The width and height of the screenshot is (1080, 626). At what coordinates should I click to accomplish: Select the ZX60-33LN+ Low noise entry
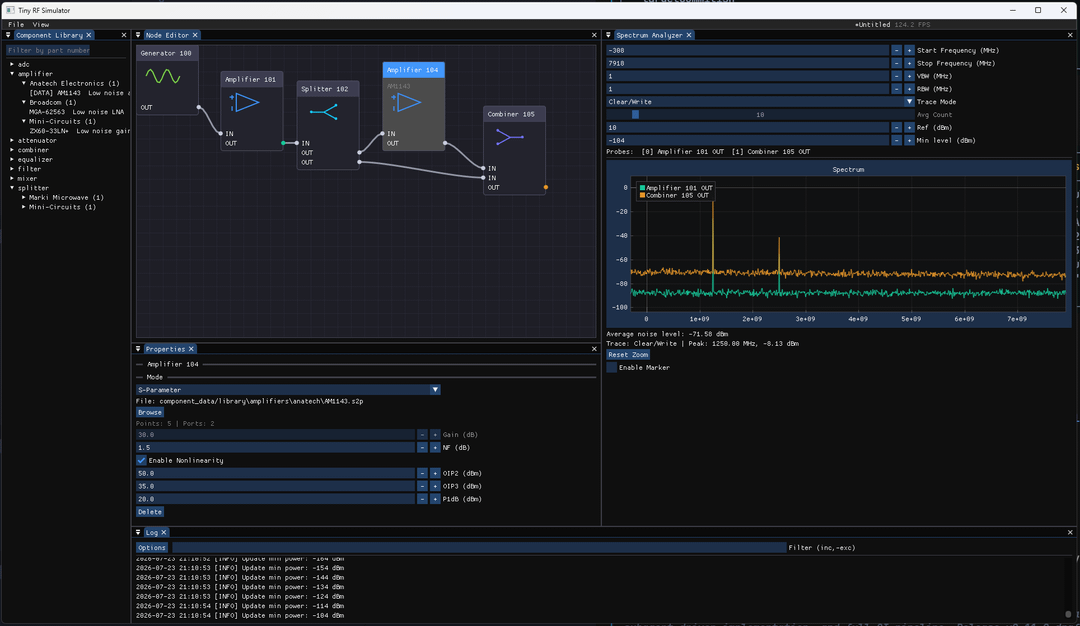[x=79, y=131]
